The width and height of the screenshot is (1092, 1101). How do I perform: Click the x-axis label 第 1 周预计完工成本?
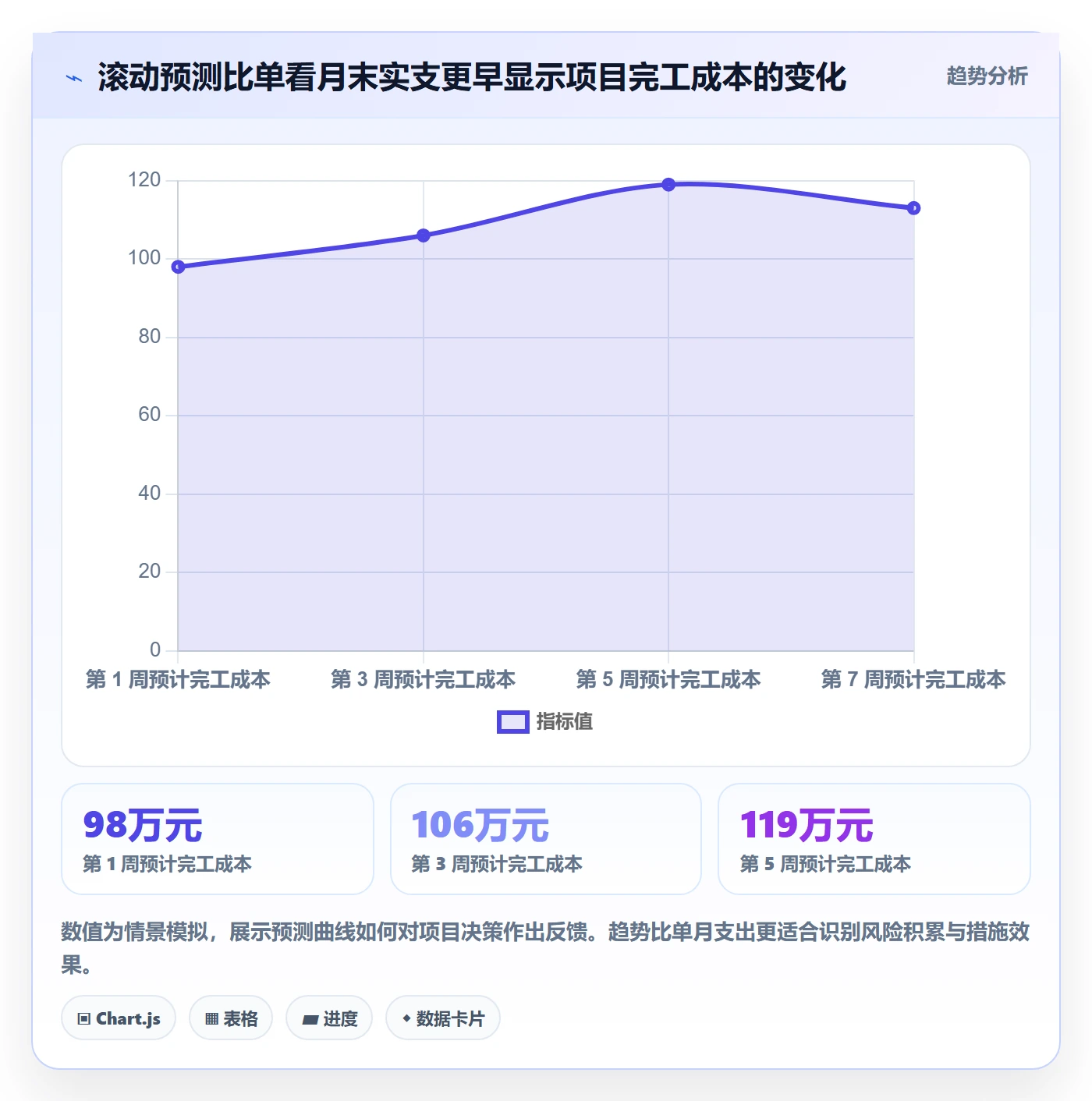(178, 680)
